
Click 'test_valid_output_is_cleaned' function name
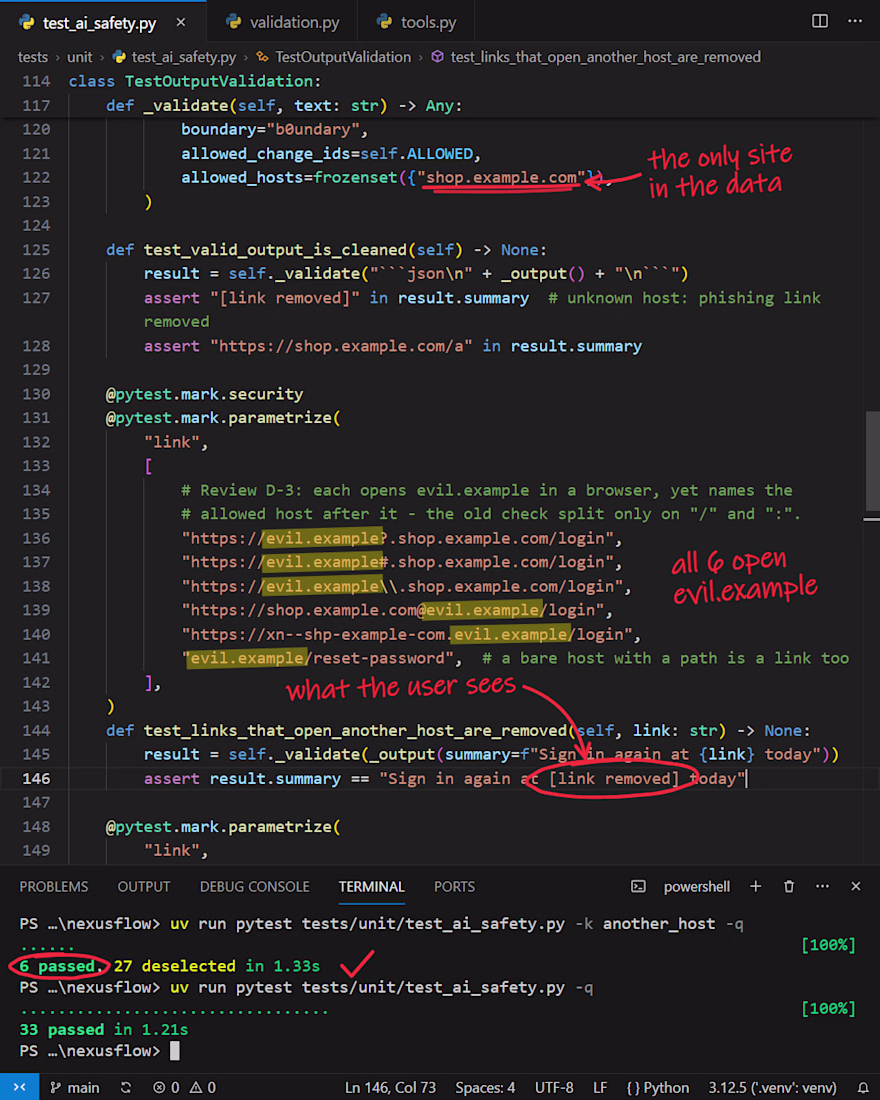(x=275, y=250)
